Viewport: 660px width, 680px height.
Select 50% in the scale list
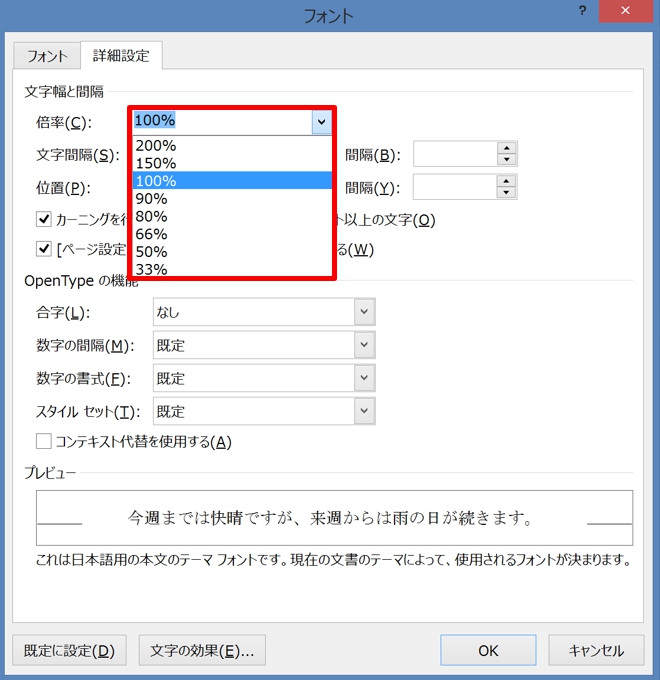(232, 252)
